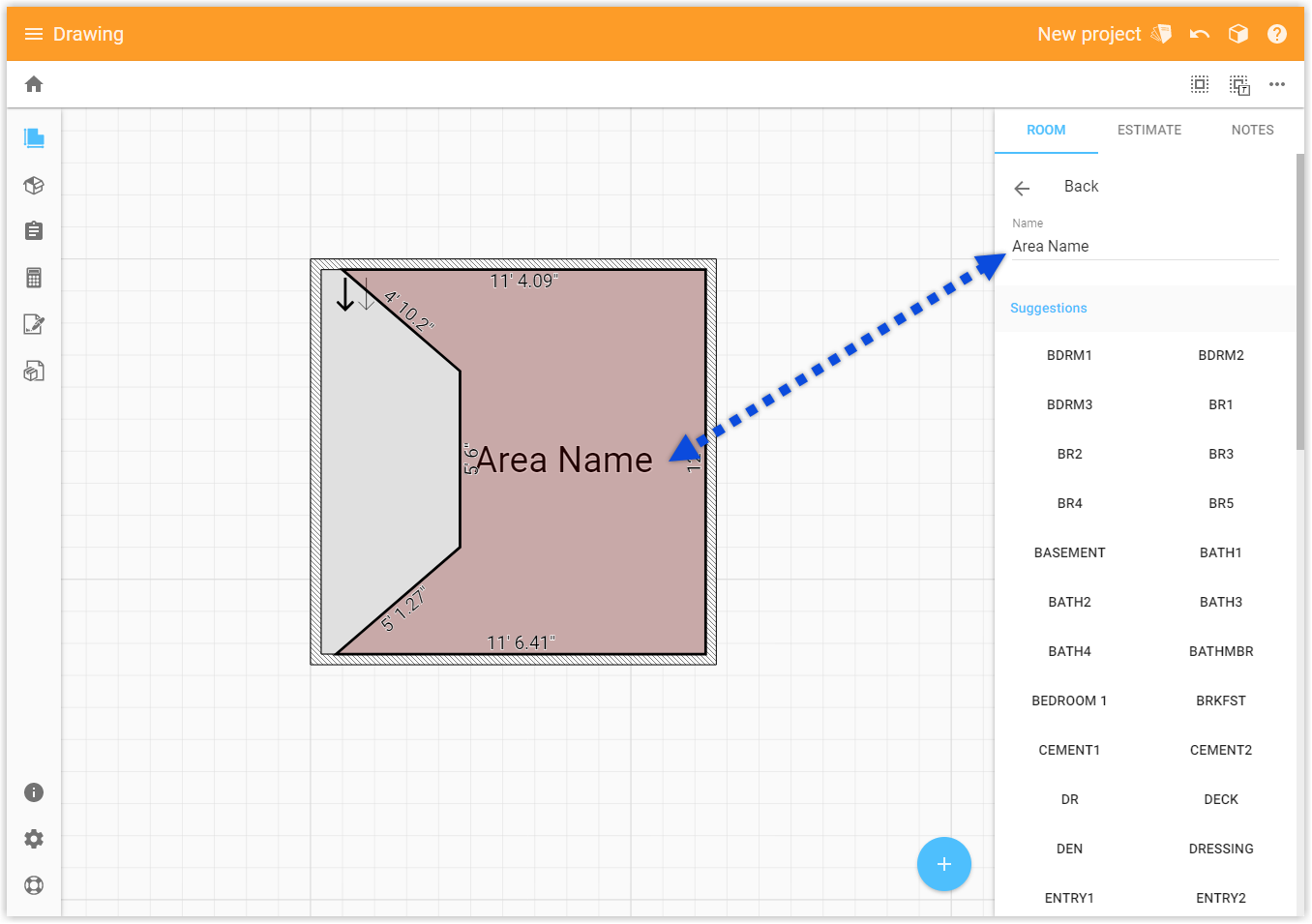Click the 11' 4.09" top wall dimension
The width and height of the screenshot is (1312, 924).
[x=523, y=282]
